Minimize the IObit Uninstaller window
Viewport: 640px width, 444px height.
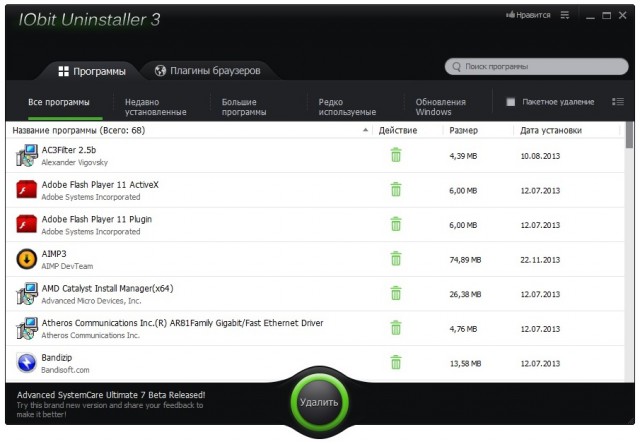(590, 16)
